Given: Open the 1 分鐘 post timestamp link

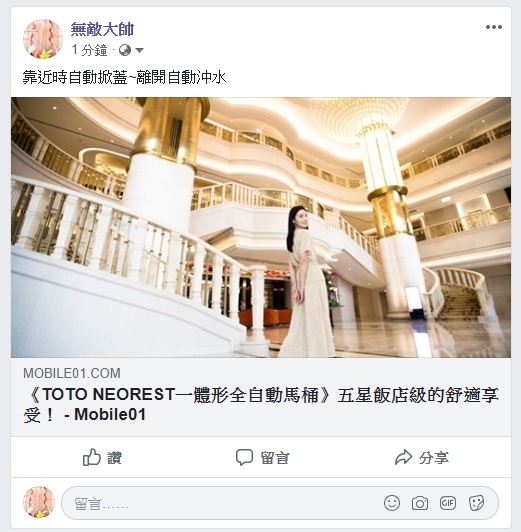Looking at the screenshot, I should (89, 50).
